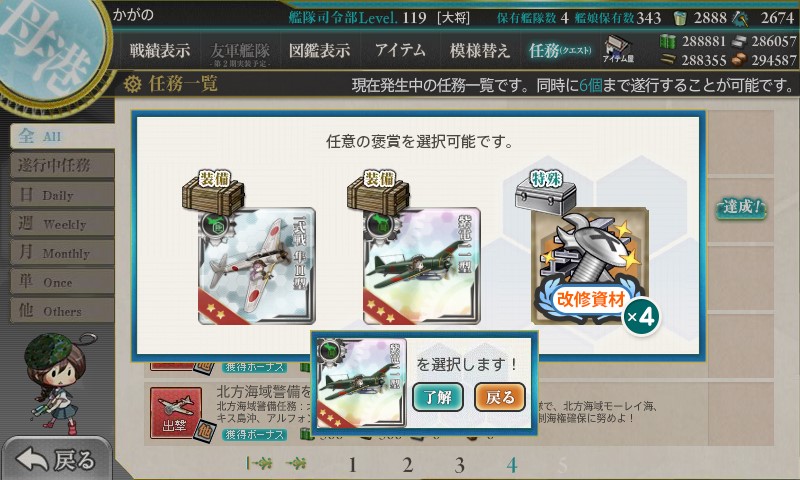
Task: Jump to first page arrow icon
Action: pos(259,463)
